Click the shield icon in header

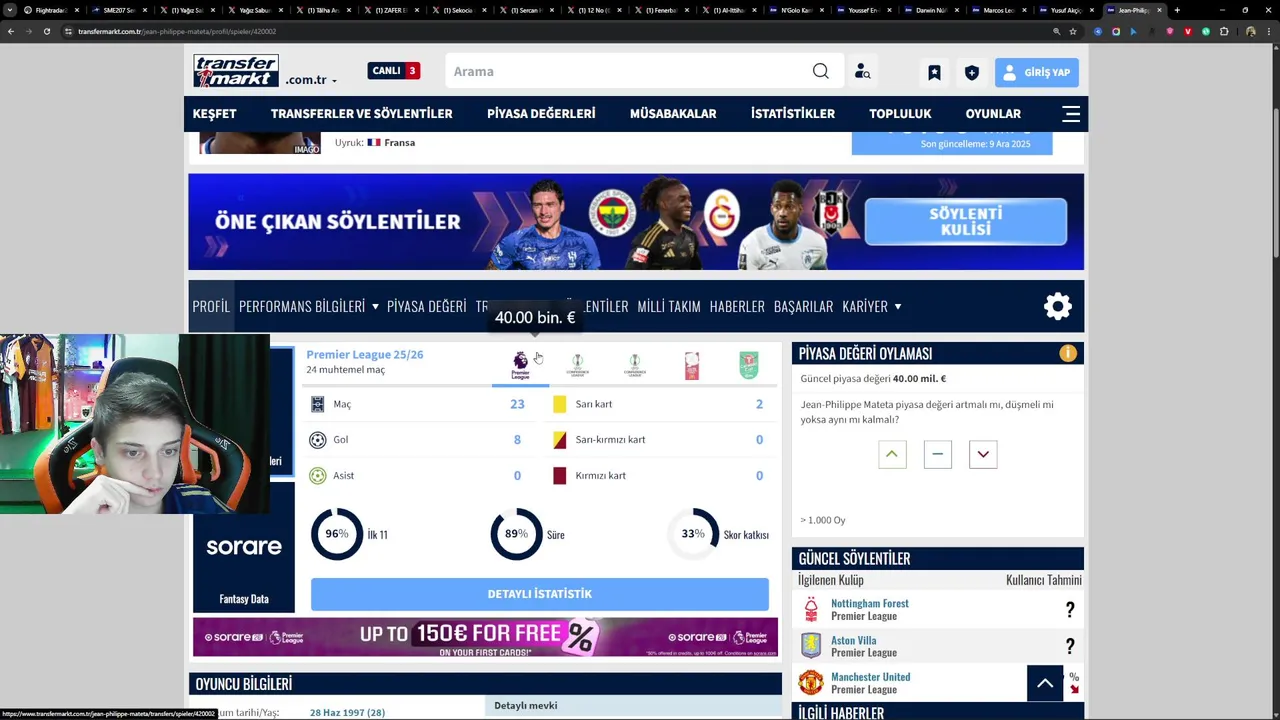point(971,72)
